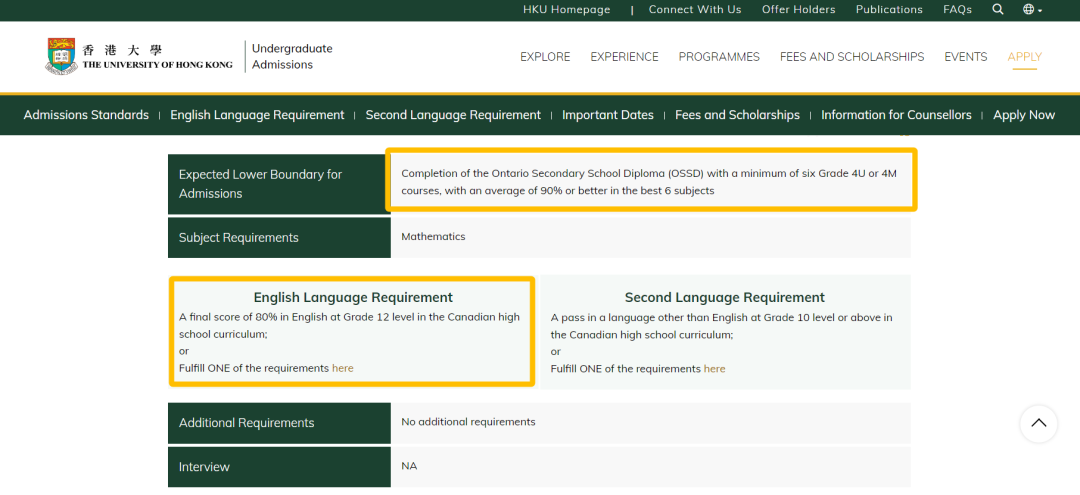Viewport: 1080px width, 495px height.
Task: Open the EVENTS menu
Action: tap(966, 57)
